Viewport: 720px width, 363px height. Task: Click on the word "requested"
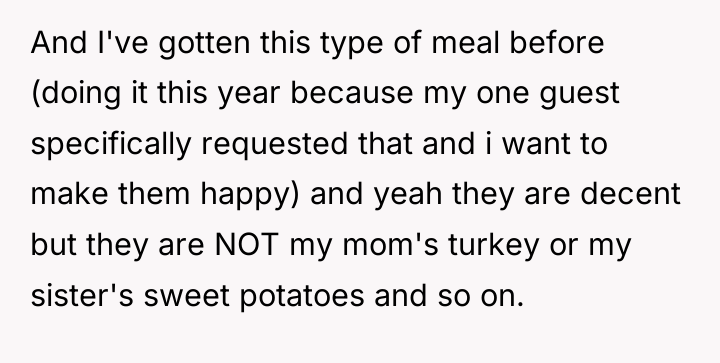(275, 145)
